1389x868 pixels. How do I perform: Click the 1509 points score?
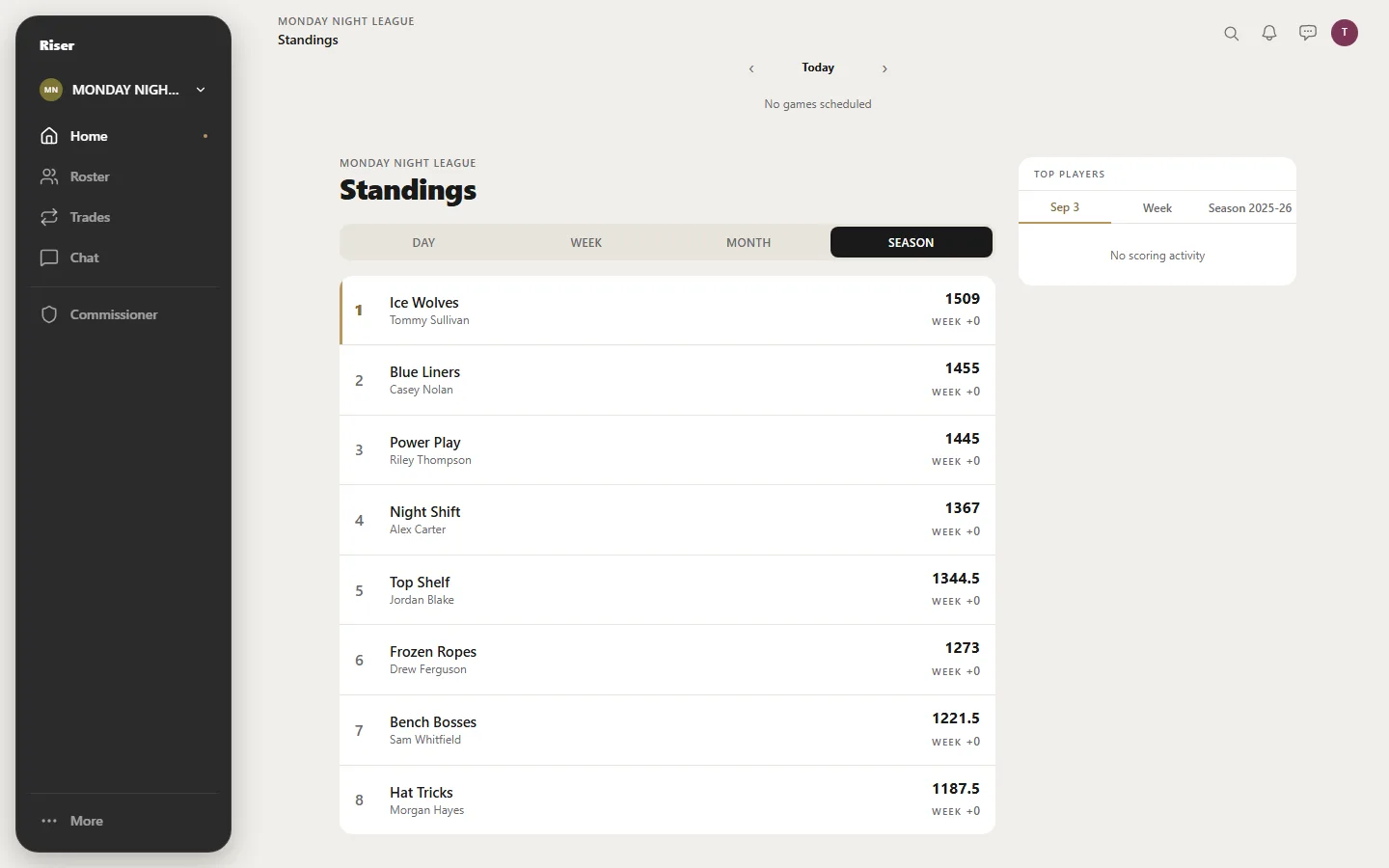tap(963, 299)
